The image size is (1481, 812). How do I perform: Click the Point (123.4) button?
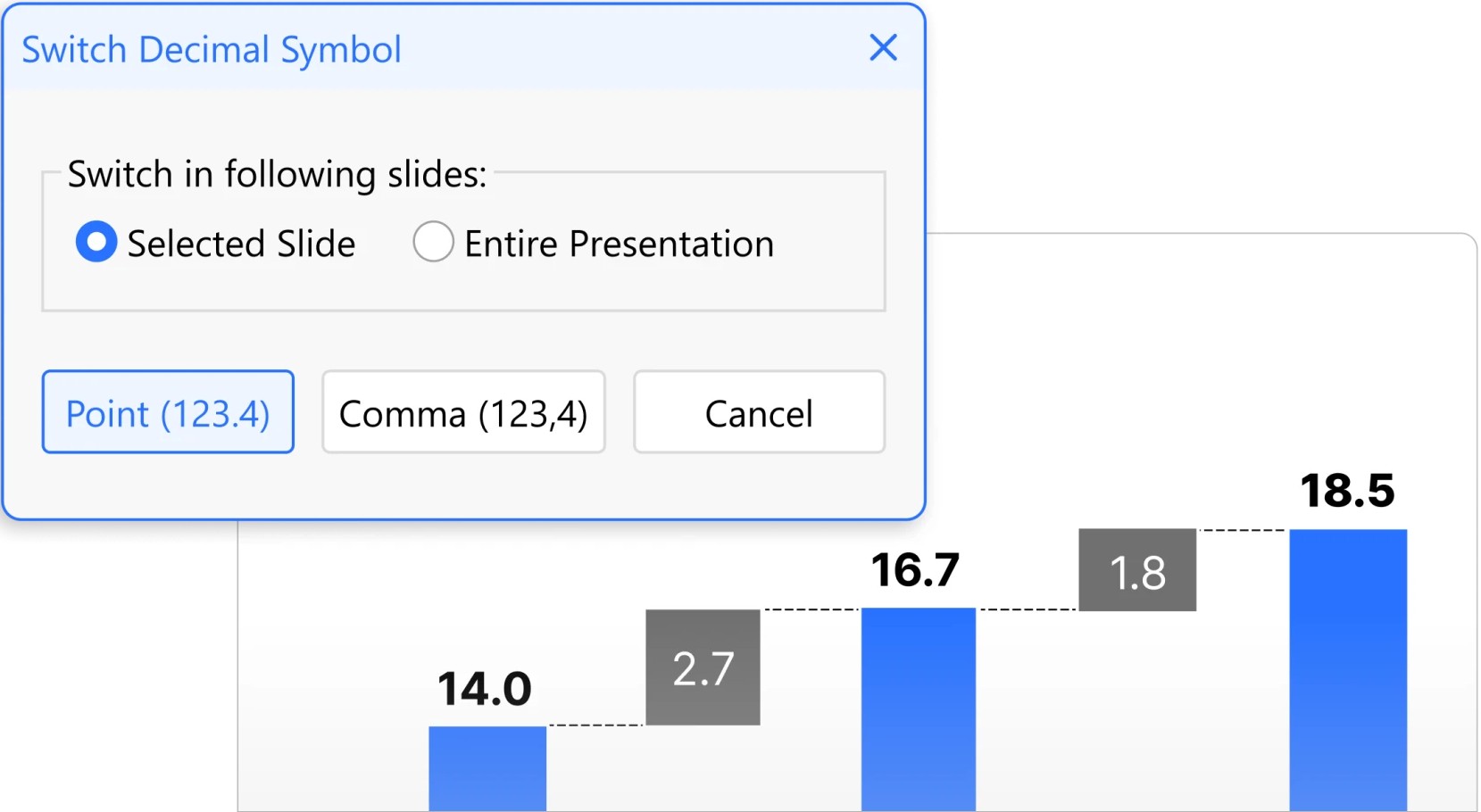[x=168, y=413]
